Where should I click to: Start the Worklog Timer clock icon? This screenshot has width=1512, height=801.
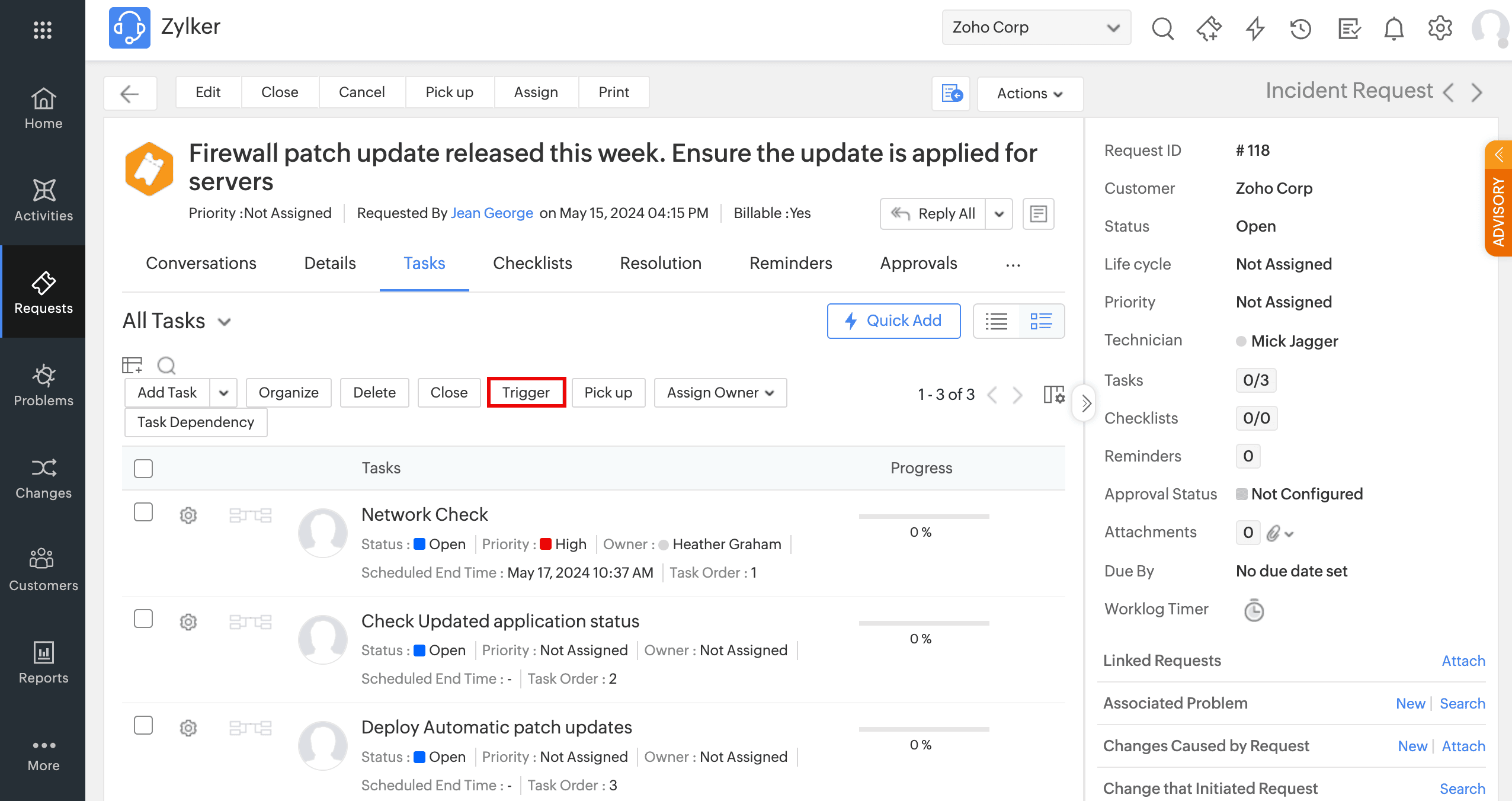(1254, 610)
